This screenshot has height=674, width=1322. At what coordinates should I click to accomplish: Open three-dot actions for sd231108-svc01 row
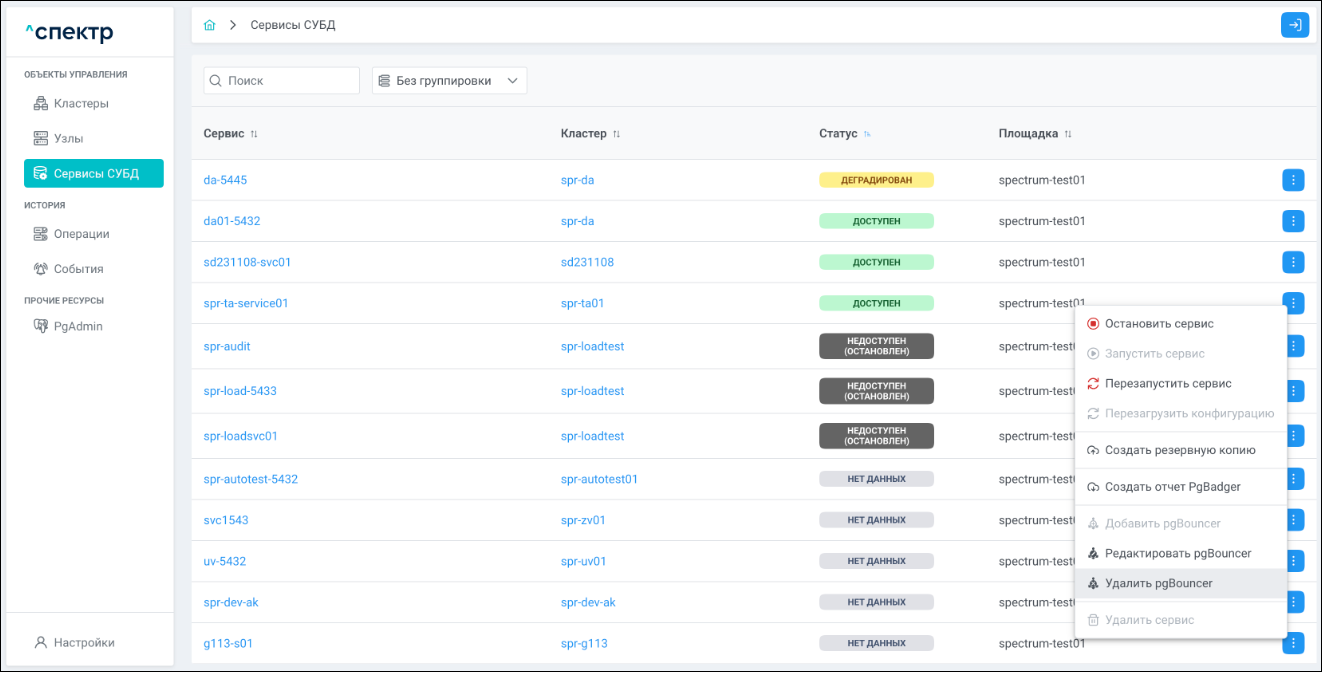(1293, 262)
